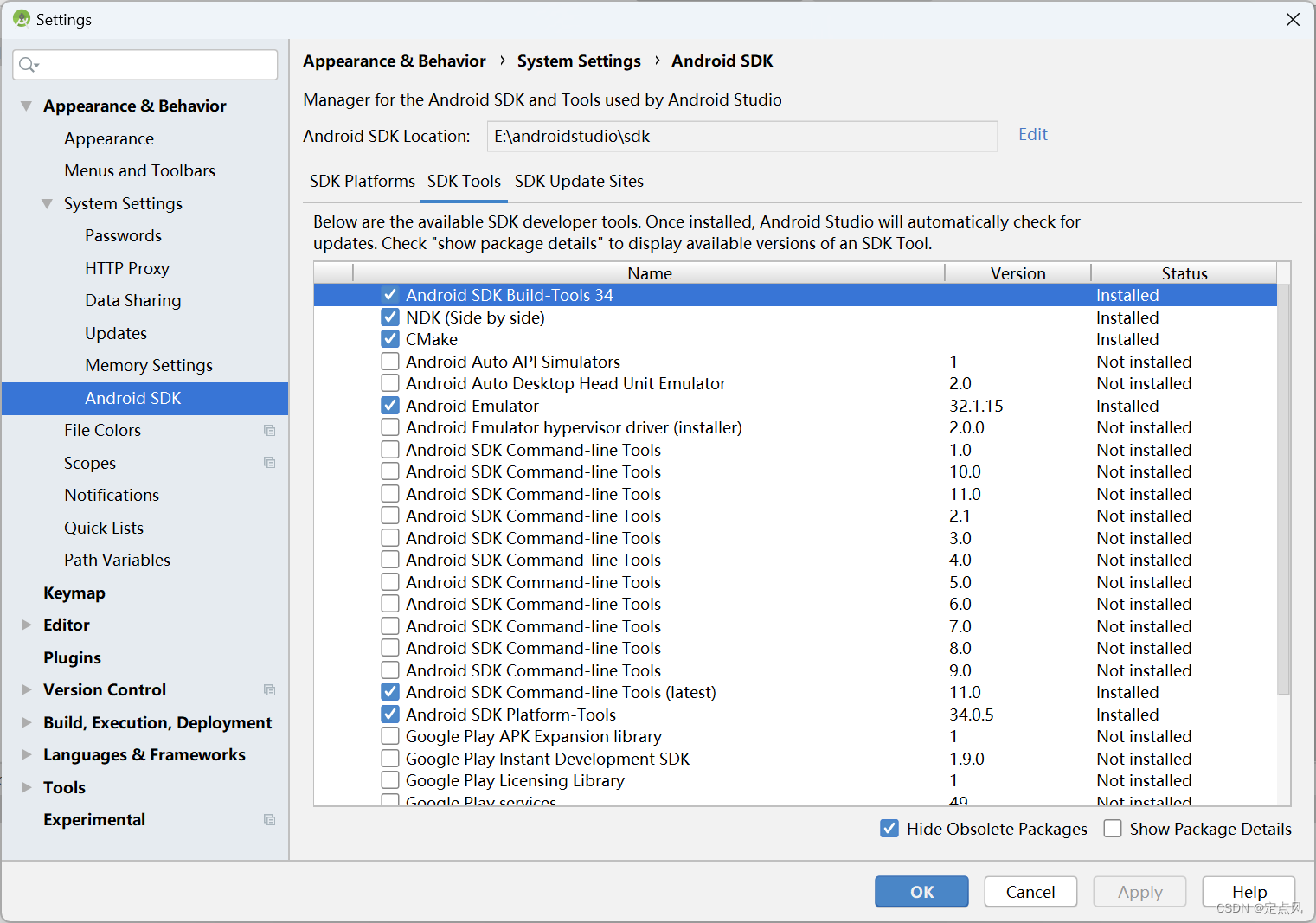Select Data Sharing in settings tree
This screenshot has height=923, width=1316.
(133, 300)
